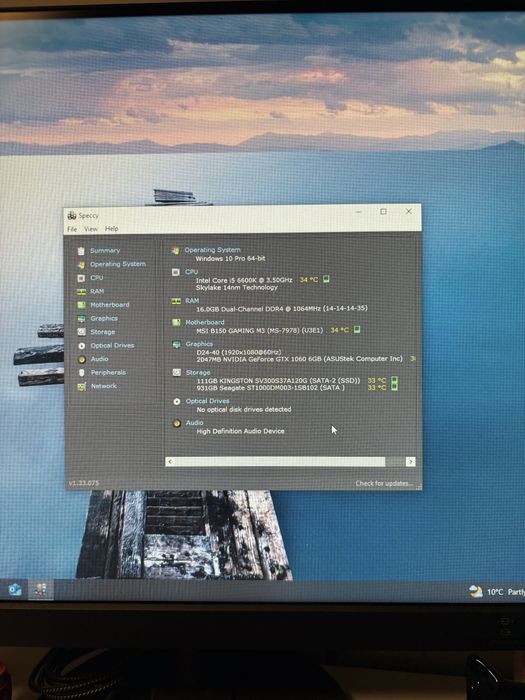Open the Summary section in sidebar
Screen dimensions: 525x700
104,251
